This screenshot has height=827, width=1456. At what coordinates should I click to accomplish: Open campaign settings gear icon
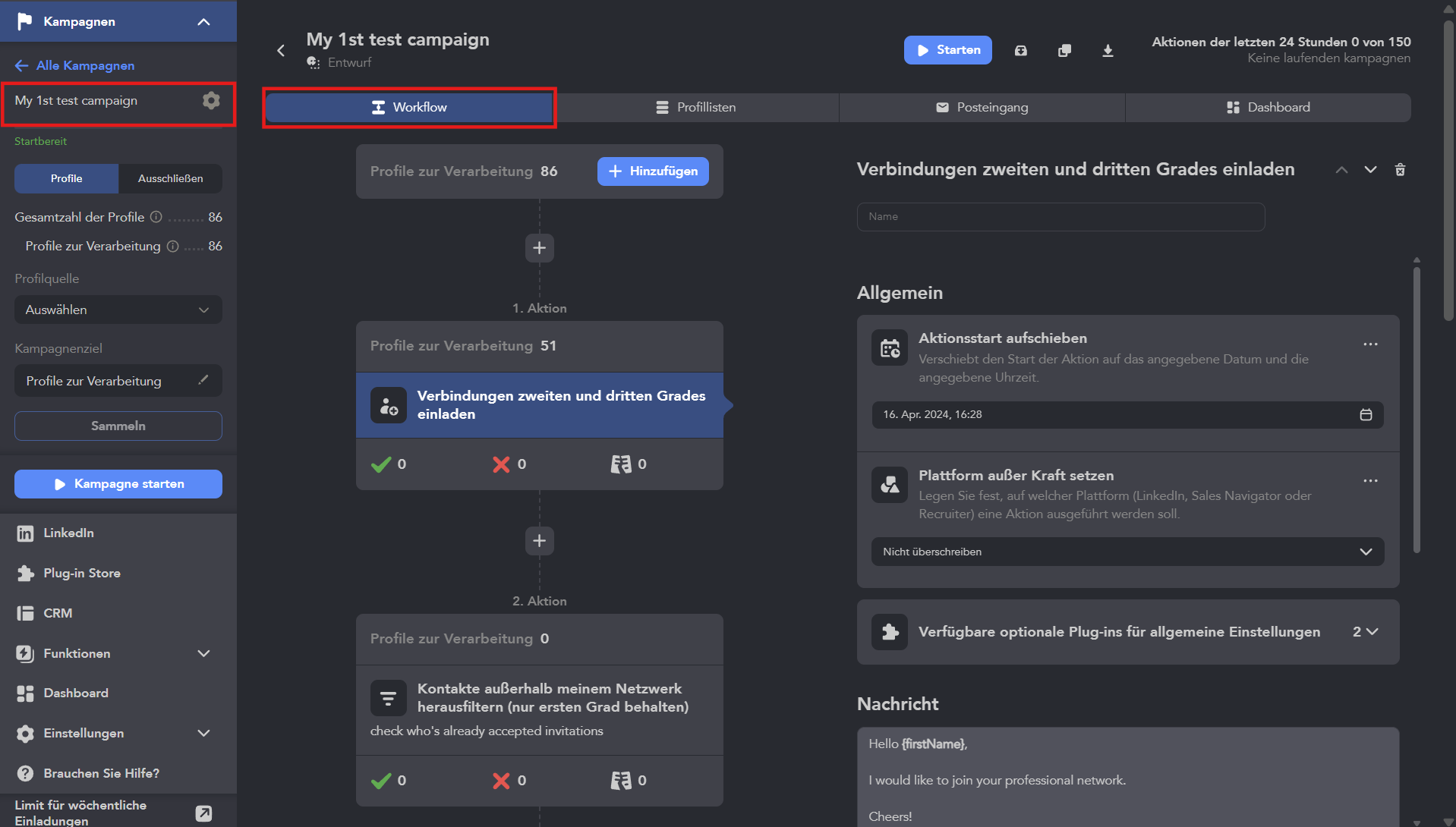(211, 100)
